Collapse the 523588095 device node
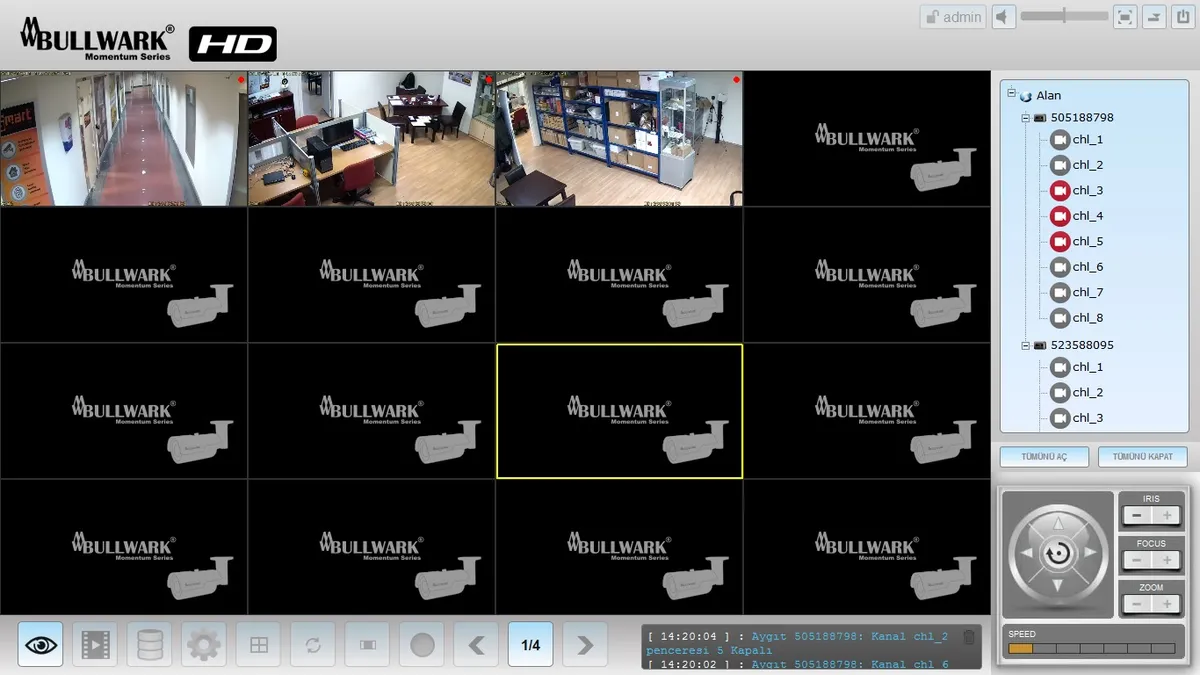Screen dimensions: 1200x675 [x=1025, y=345]
